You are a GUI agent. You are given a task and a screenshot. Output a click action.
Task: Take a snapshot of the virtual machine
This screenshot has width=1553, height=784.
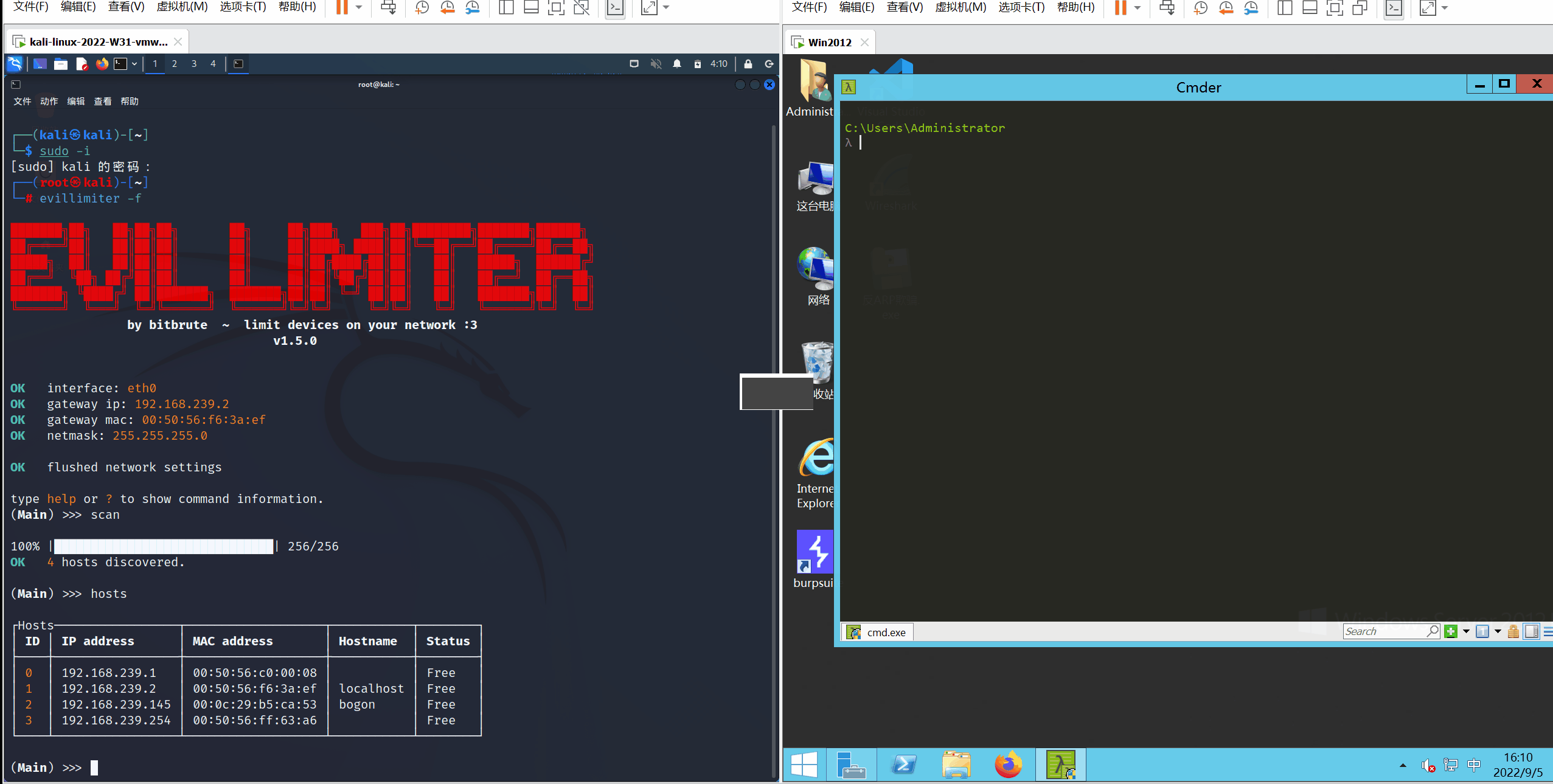421,9
